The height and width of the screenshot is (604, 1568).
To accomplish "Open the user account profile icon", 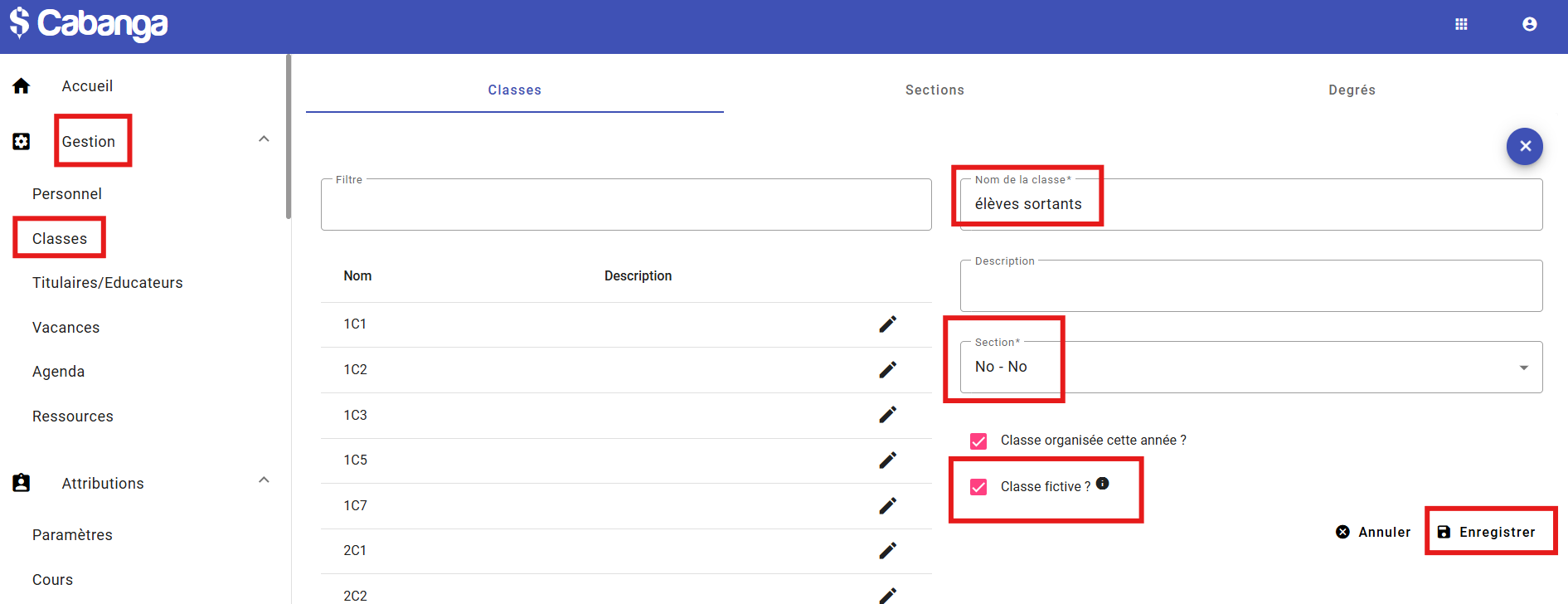I will point(1529,24).
